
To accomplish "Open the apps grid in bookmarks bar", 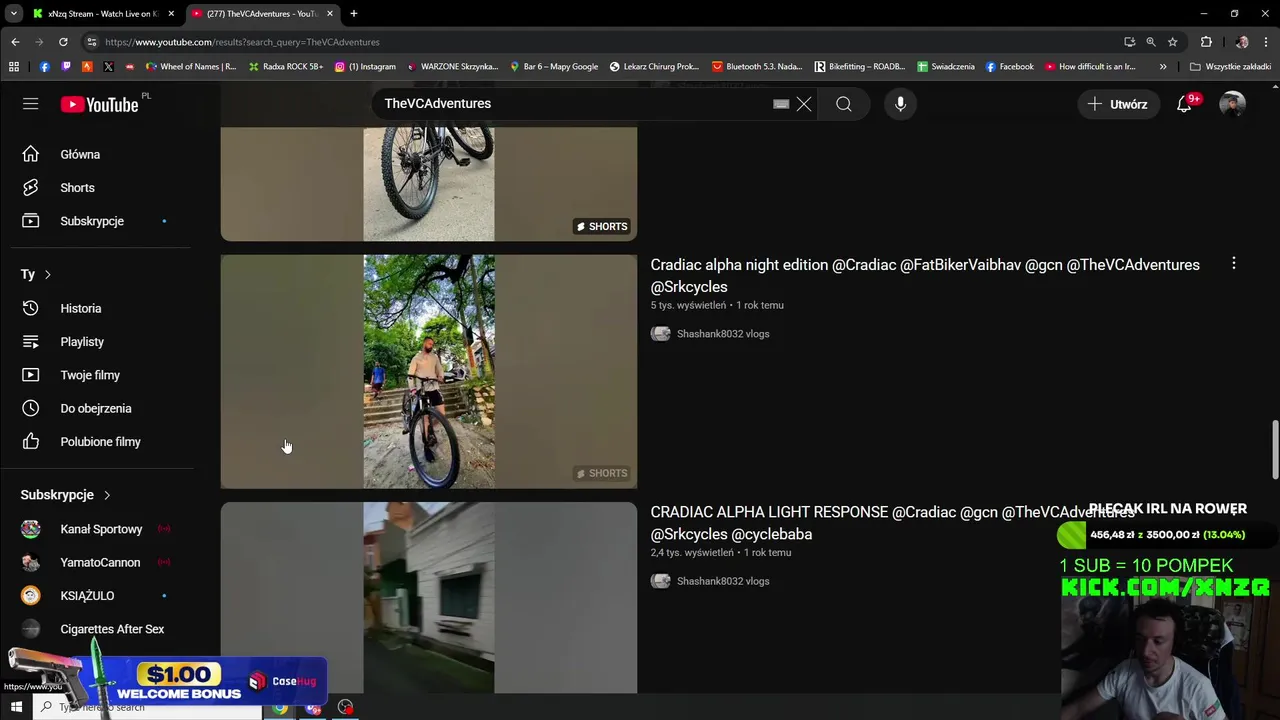I will pyautogui.click(x=14, y=67).
